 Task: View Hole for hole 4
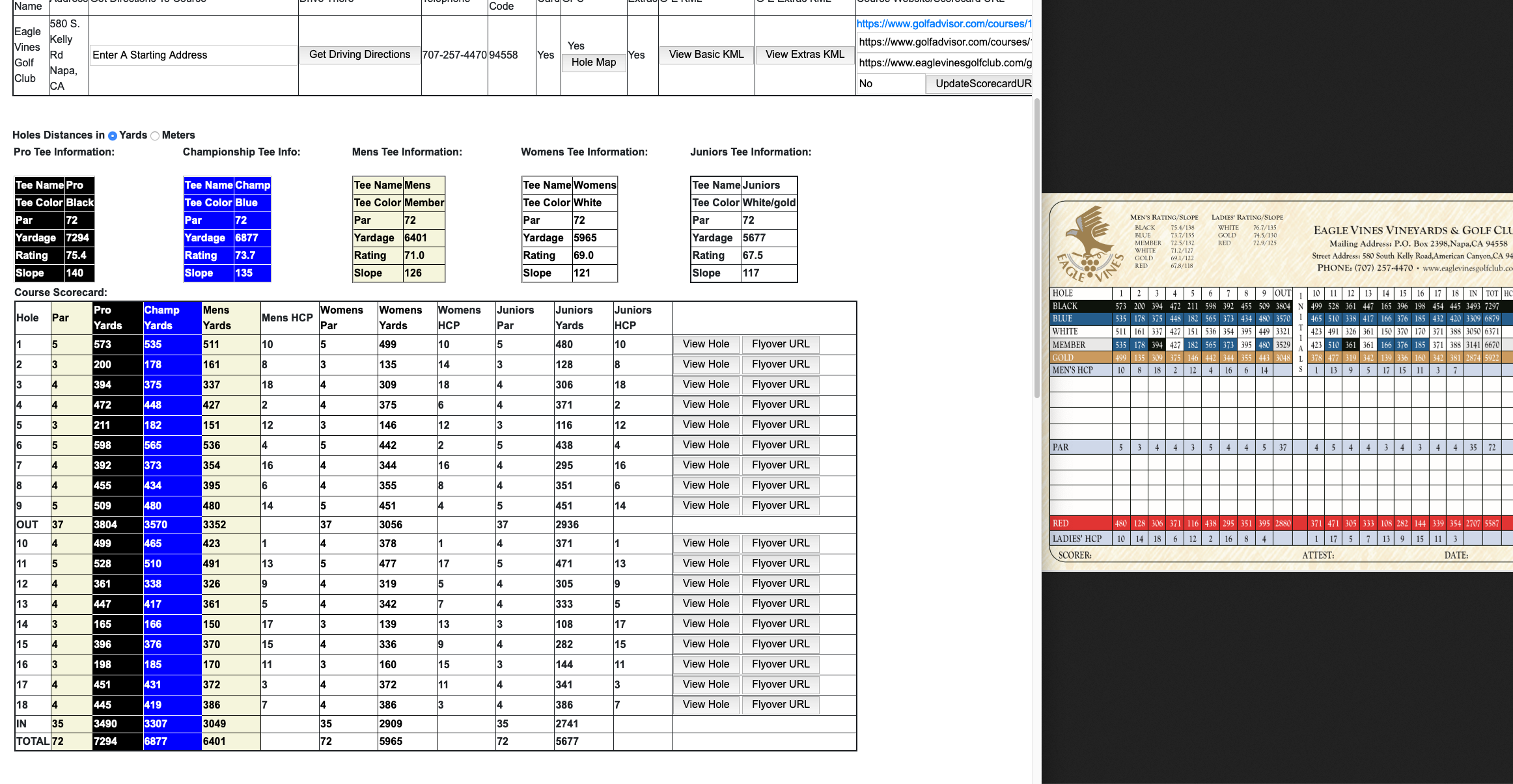pos(706,405)
